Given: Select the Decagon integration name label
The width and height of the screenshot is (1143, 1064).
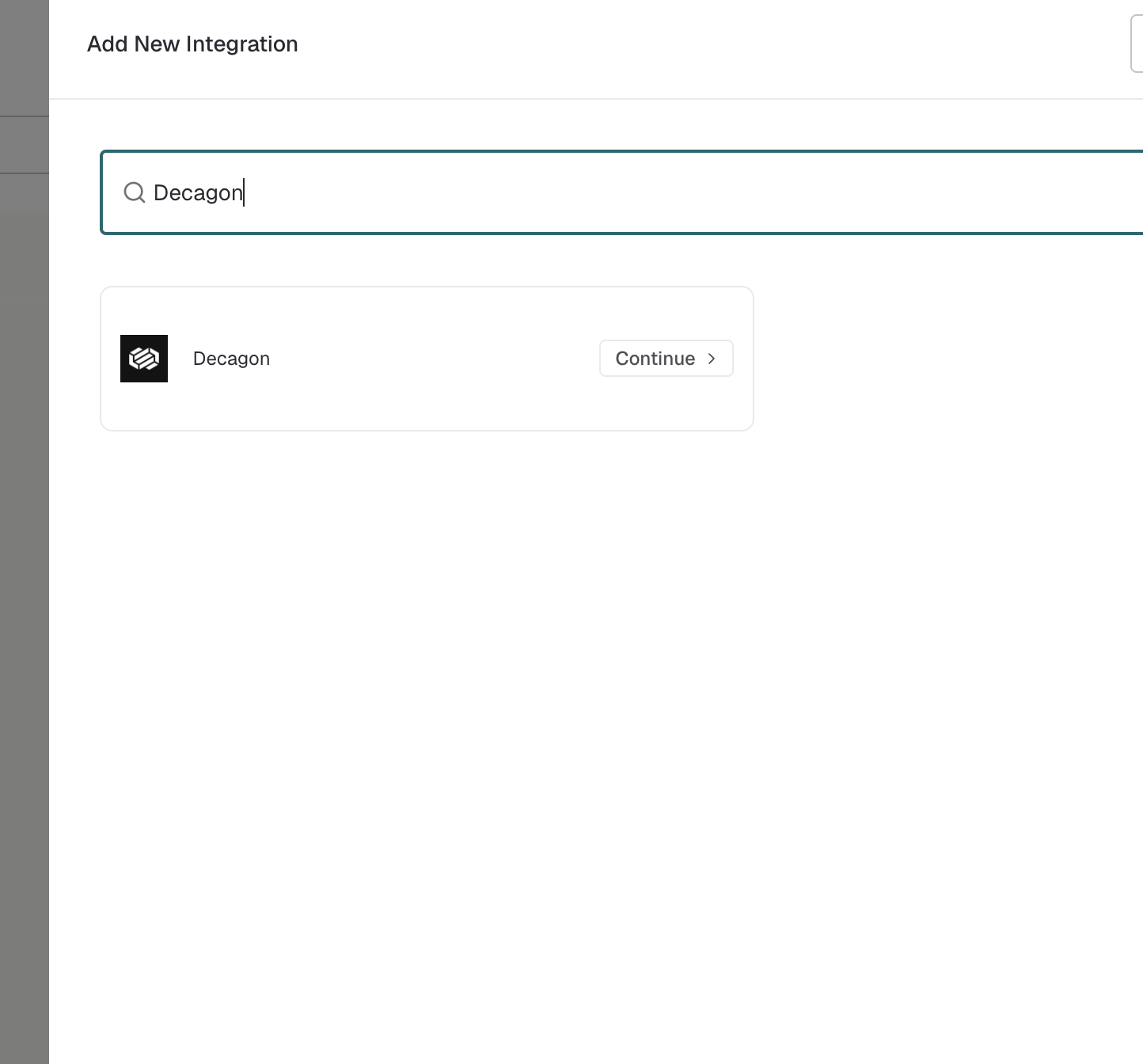Looking at the screenshot, I should 231,359.
